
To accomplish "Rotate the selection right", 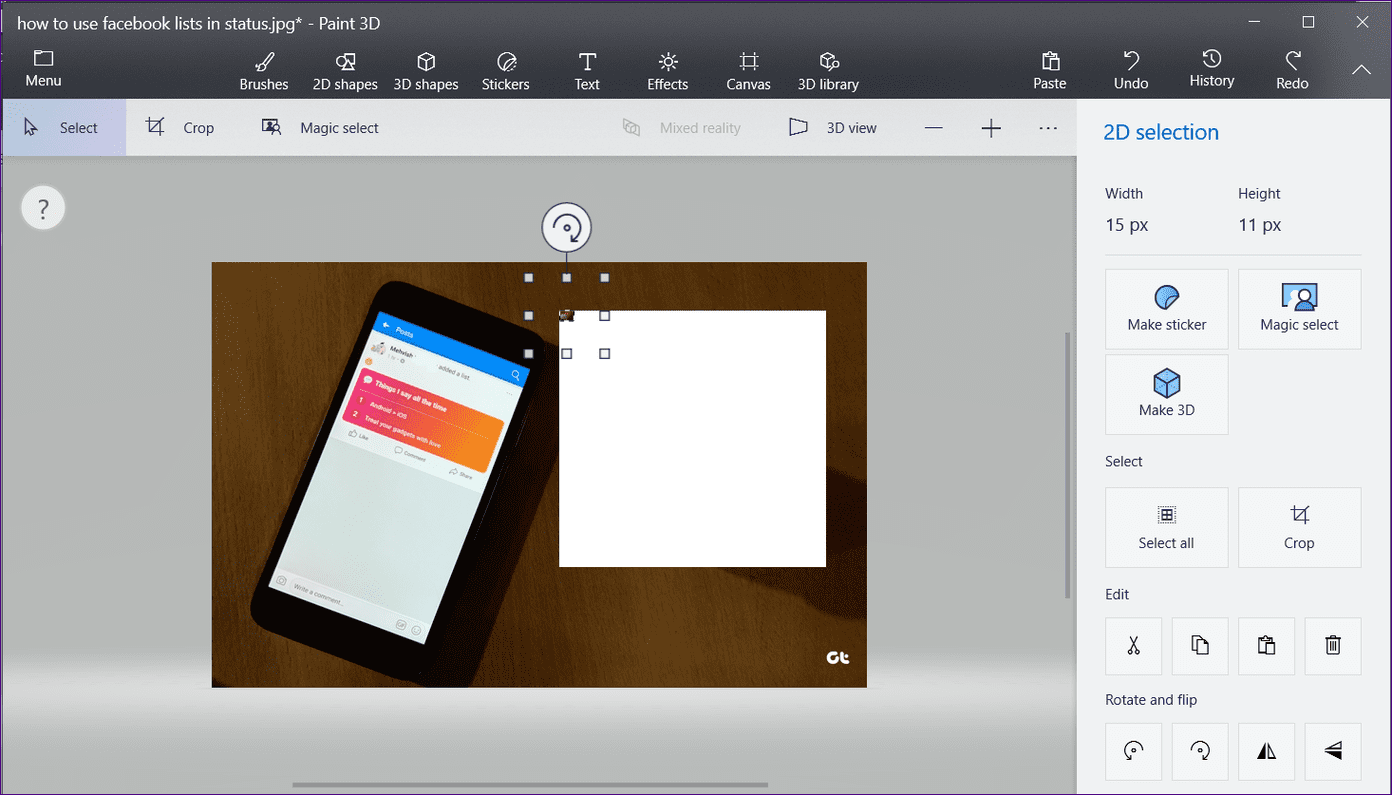I will tap(1200, 751).
